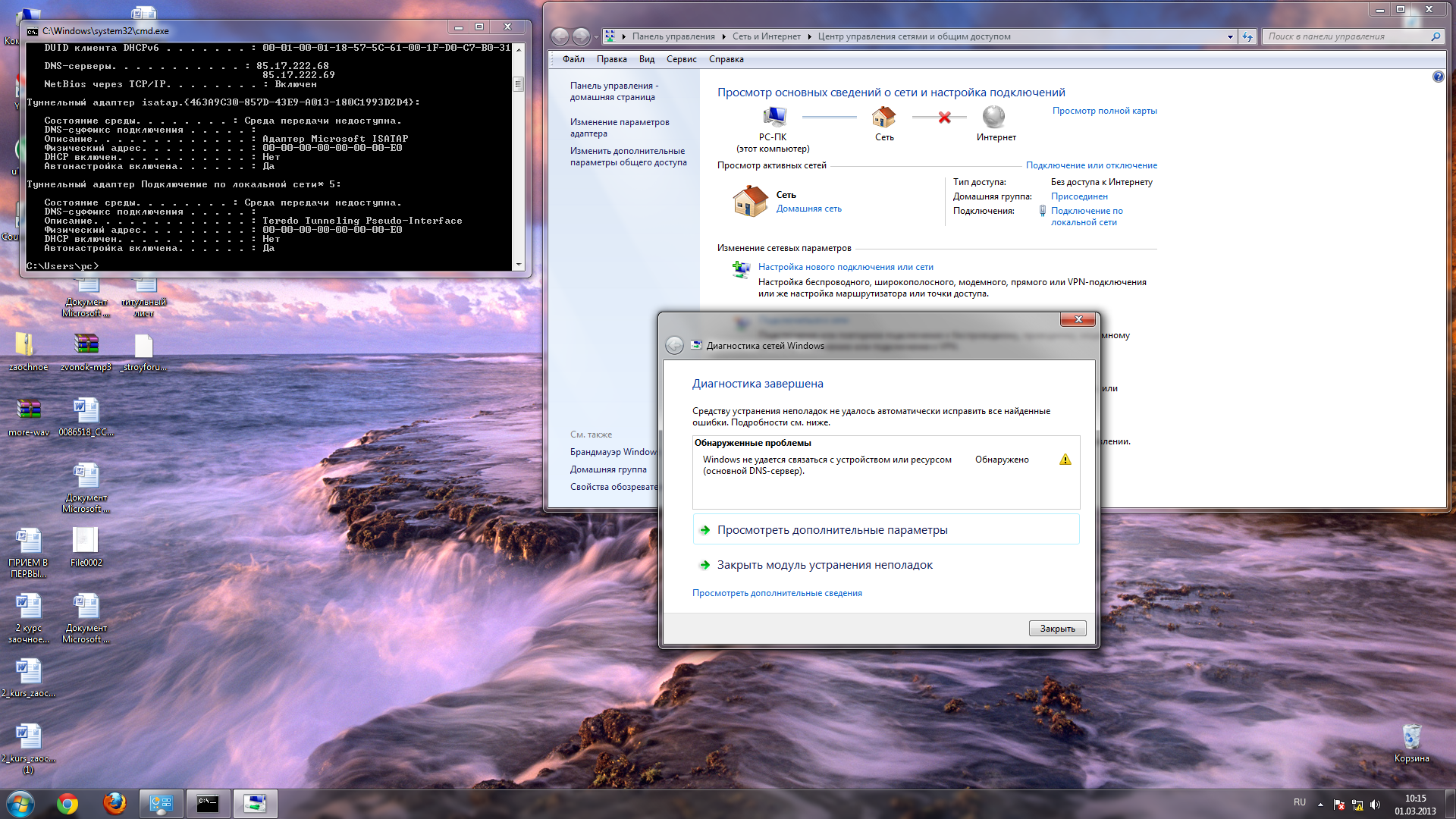Viewport: 1456px width, 819px height.
Task: Switch to cmd.exe taskbar button
Action: [x=208, y=804]
